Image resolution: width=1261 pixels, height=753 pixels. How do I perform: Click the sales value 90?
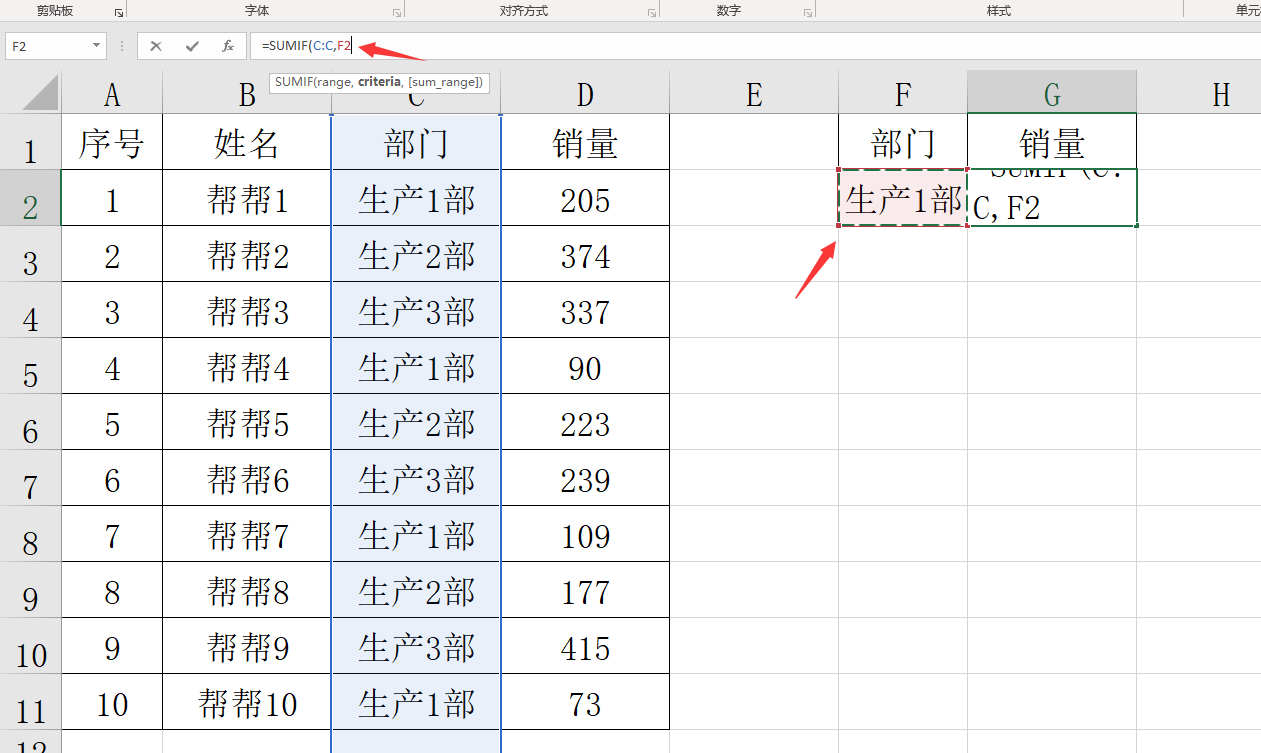585,366
